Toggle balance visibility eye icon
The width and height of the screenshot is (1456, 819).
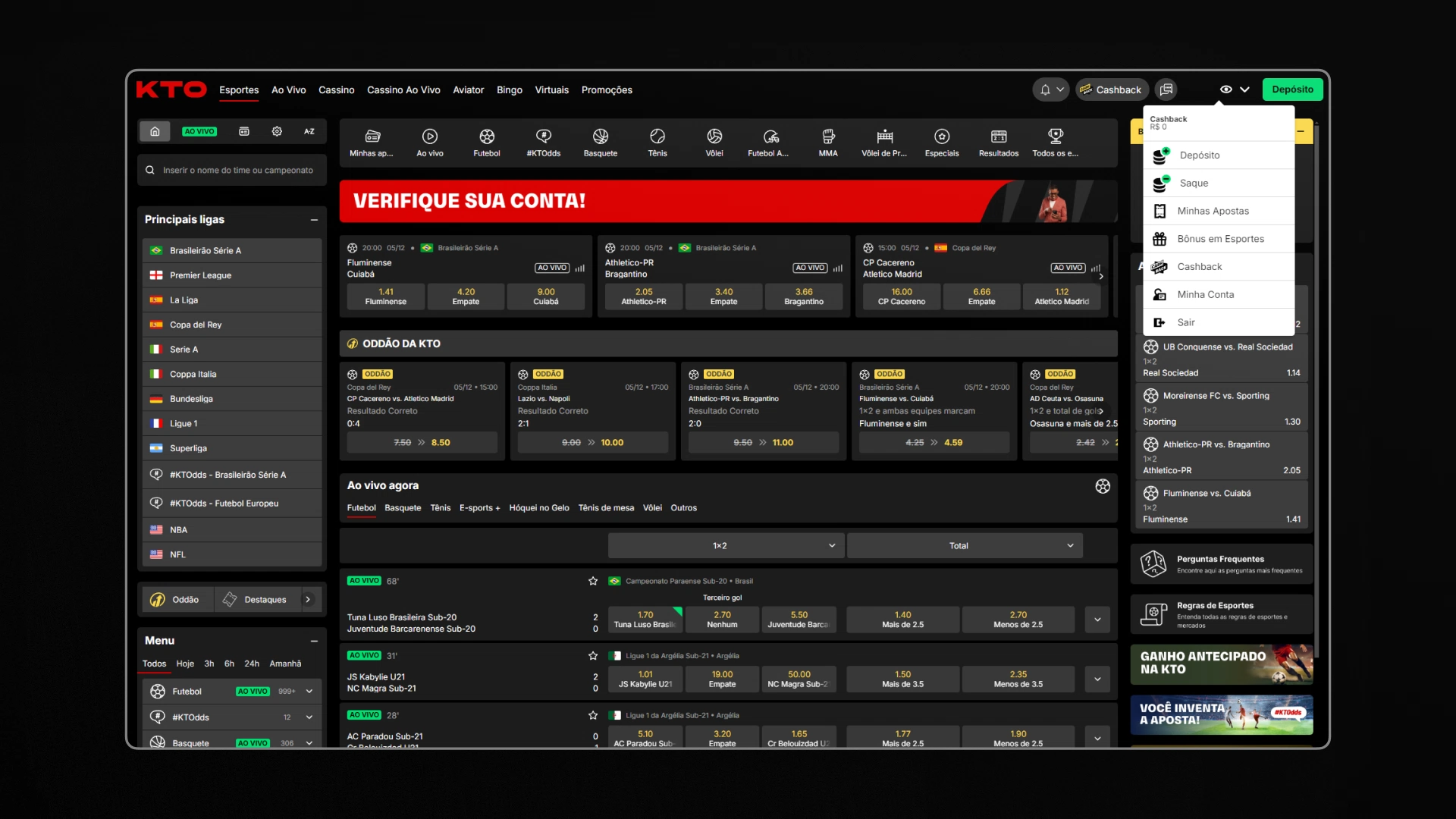1225,89
